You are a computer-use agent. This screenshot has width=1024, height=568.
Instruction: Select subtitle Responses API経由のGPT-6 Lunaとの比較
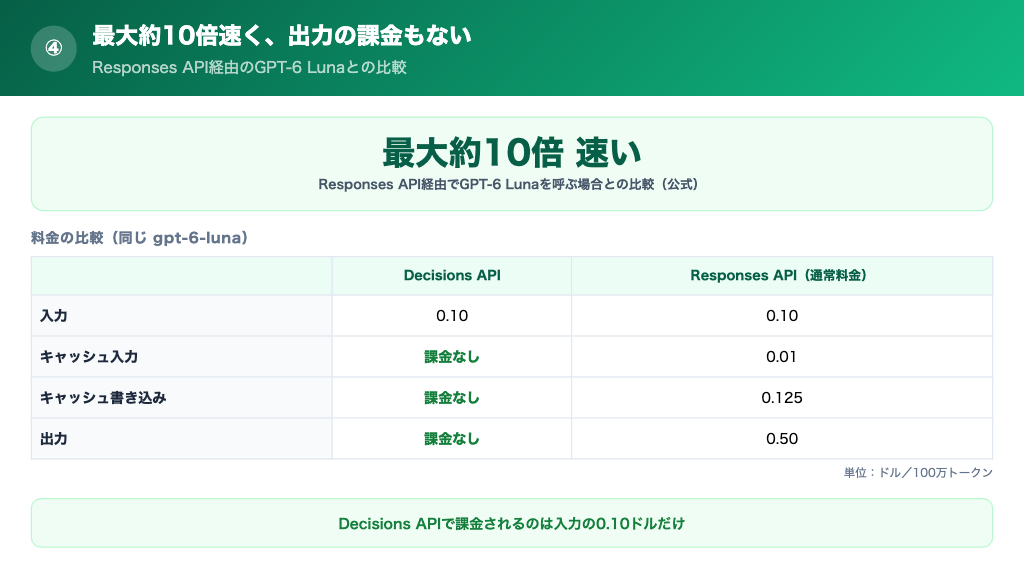(249, 67)
